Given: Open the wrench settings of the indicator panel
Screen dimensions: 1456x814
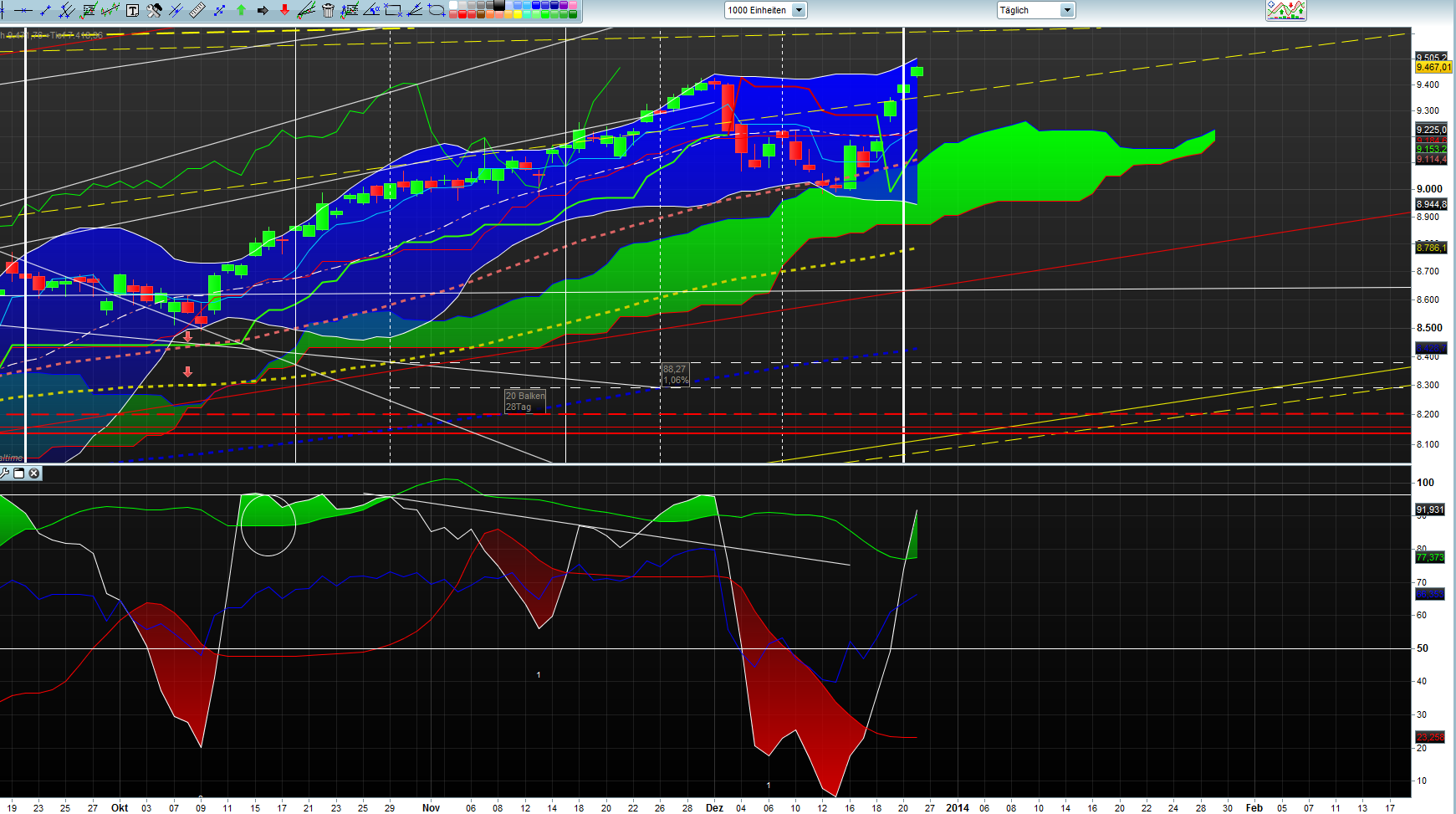Looking at the screenshot, I should 5,474.
